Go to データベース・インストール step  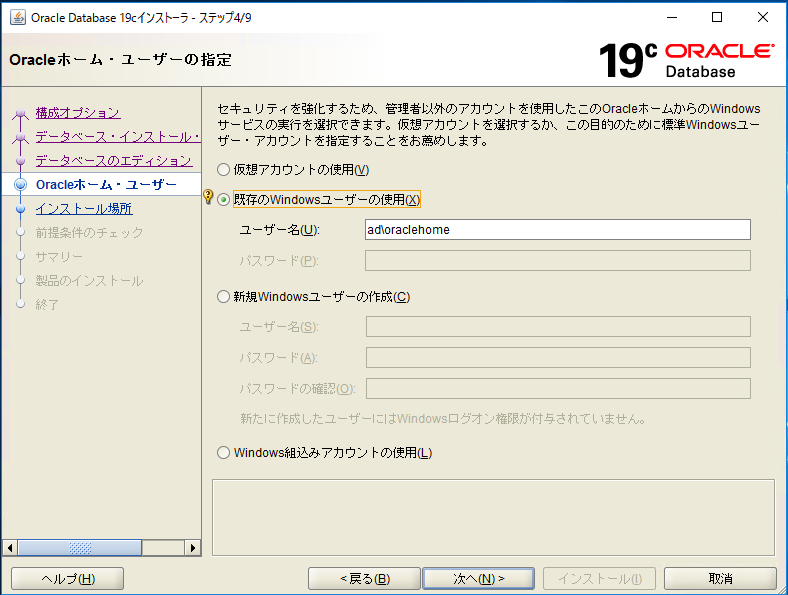click(x=117, y=136)
